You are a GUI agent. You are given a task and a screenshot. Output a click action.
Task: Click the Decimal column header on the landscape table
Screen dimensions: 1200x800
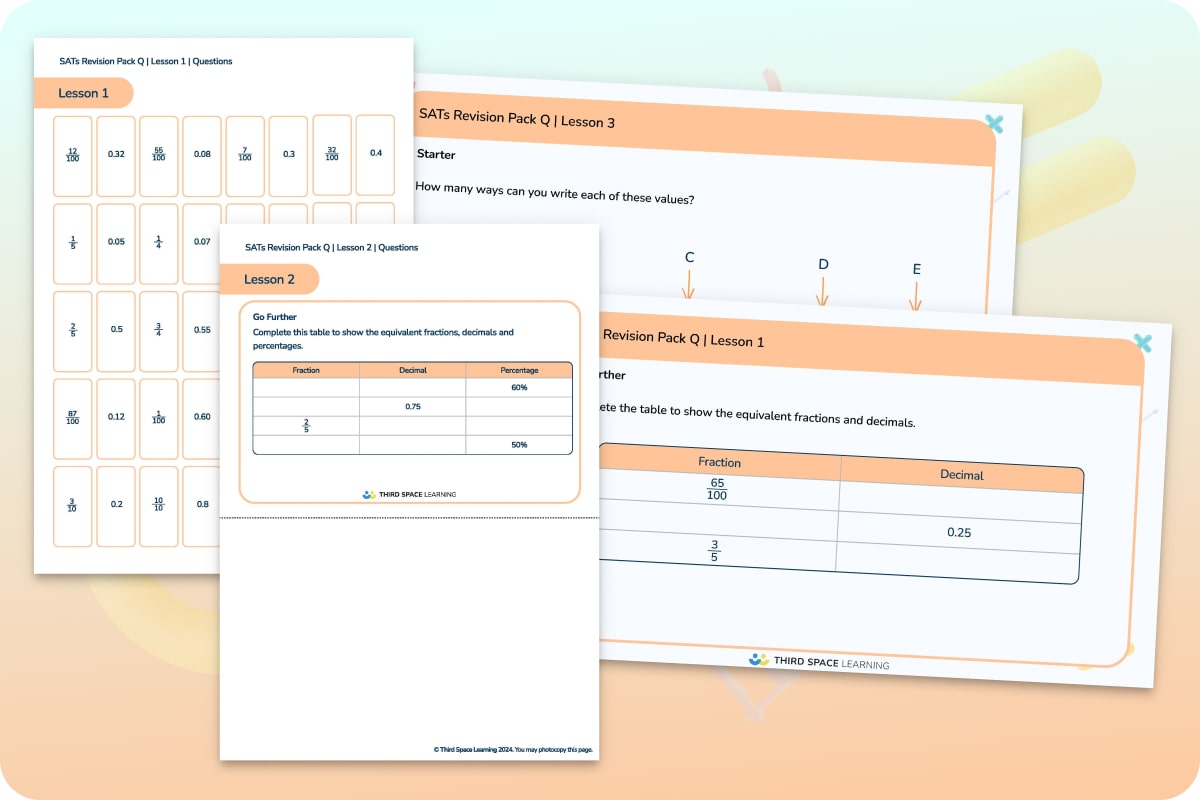pos(961,475)
